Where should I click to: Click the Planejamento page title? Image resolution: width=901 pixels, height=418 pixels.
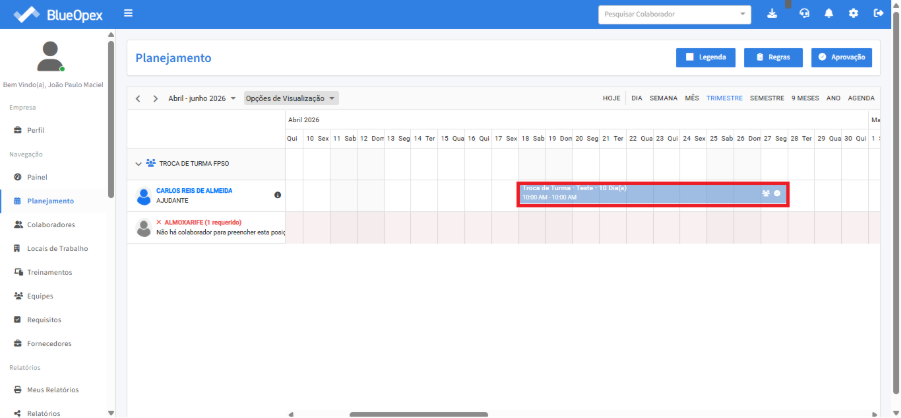click(x=174, y=57)
